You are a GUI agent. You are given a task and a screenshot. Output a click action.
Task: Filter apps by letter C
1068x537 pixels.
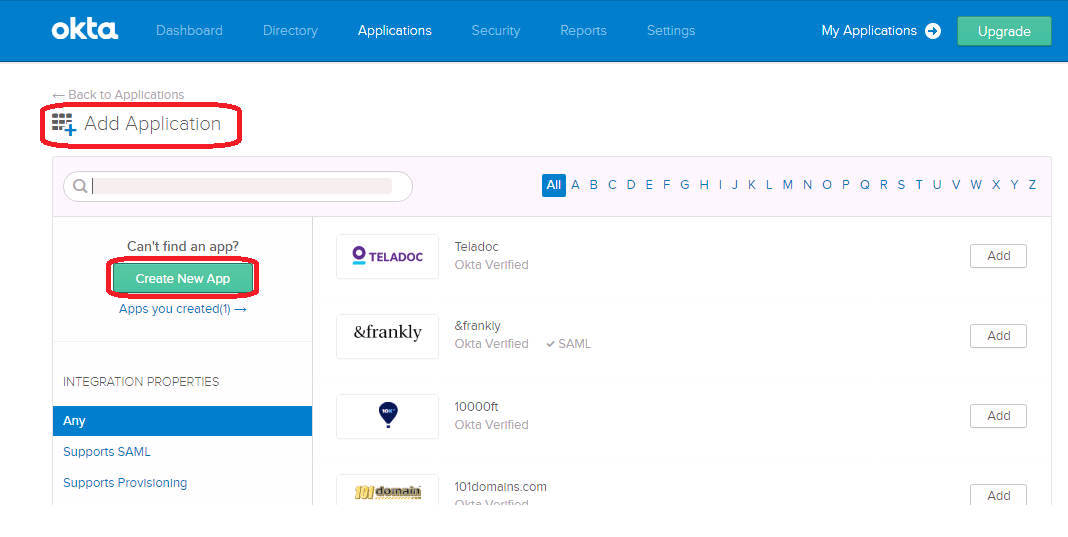[x=612, y=185]
